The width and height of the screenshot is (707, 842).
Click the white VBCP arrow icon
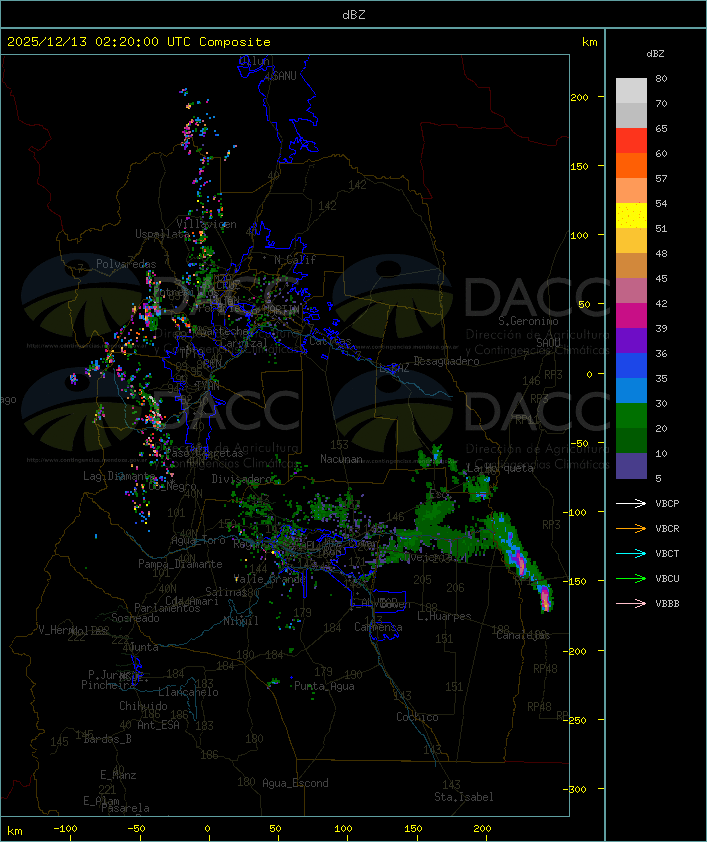pos(631,503)
